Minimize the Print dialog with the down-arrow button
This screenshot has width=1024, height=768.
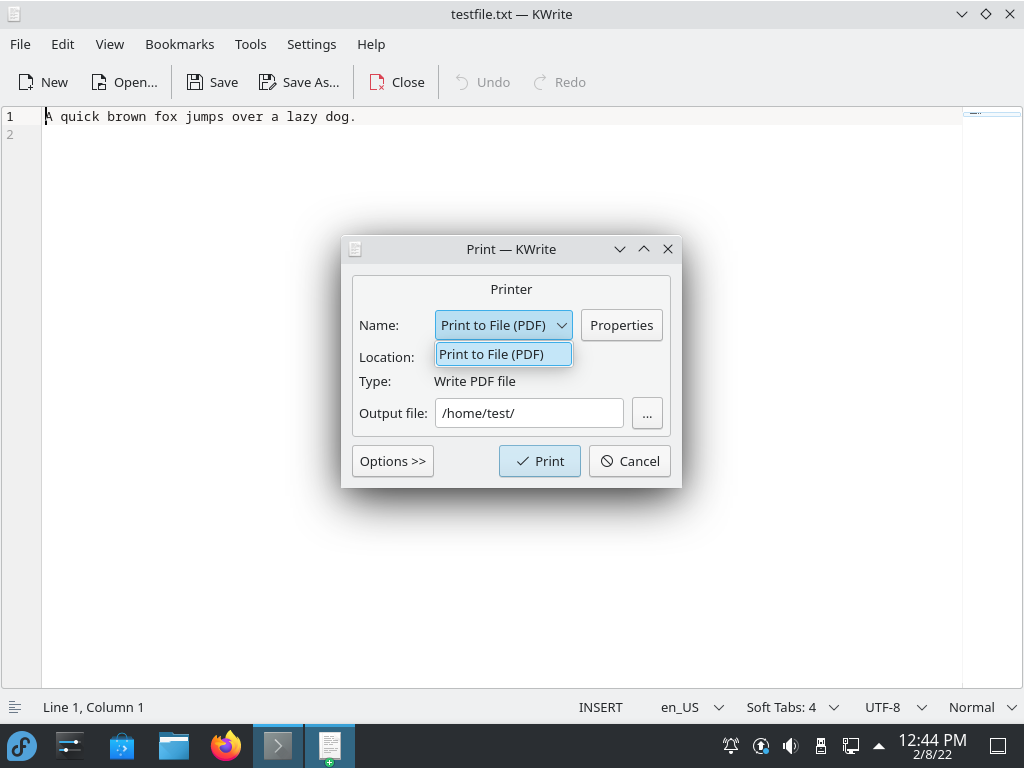click(x=620, y=249)
